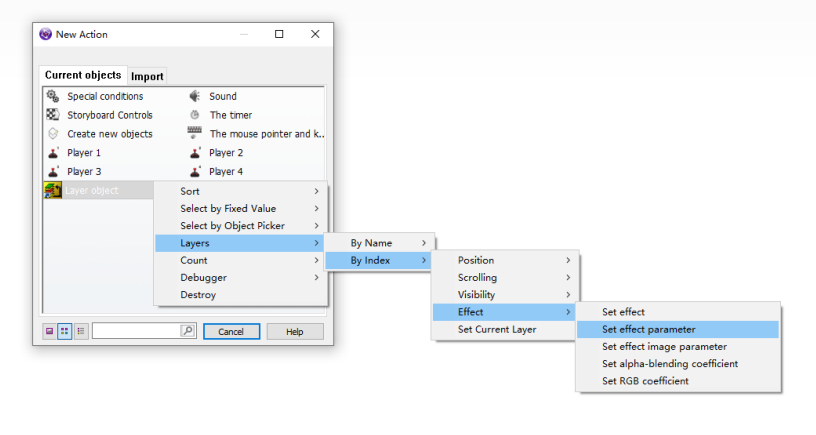This screenshot has height=435, width=816.
Task: Open the By Index submenu entry
Action: click(378, 260)
